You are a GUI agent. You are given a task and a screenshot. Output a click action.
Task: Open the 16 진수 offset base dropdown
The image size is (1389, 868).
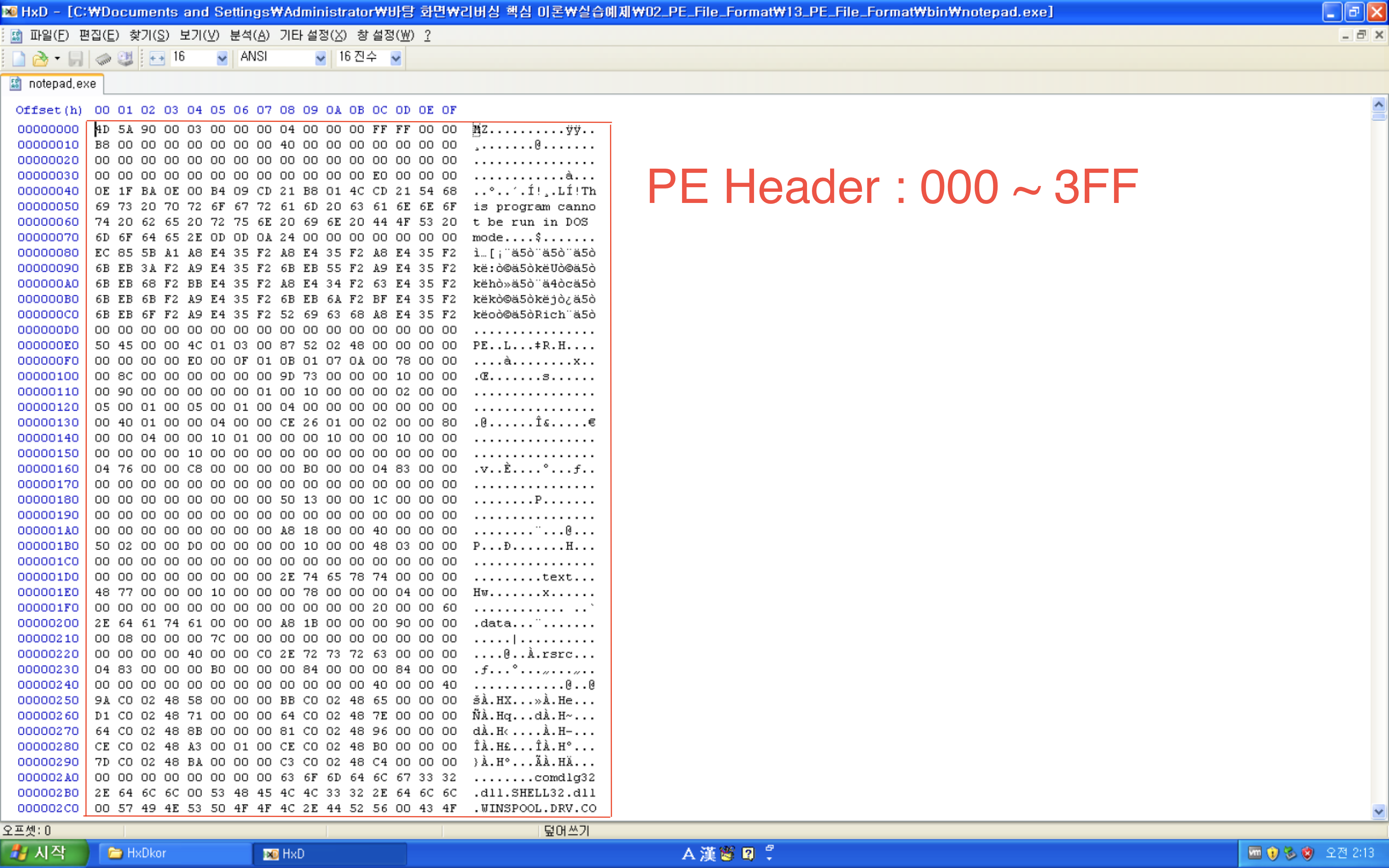click(396, 58)
